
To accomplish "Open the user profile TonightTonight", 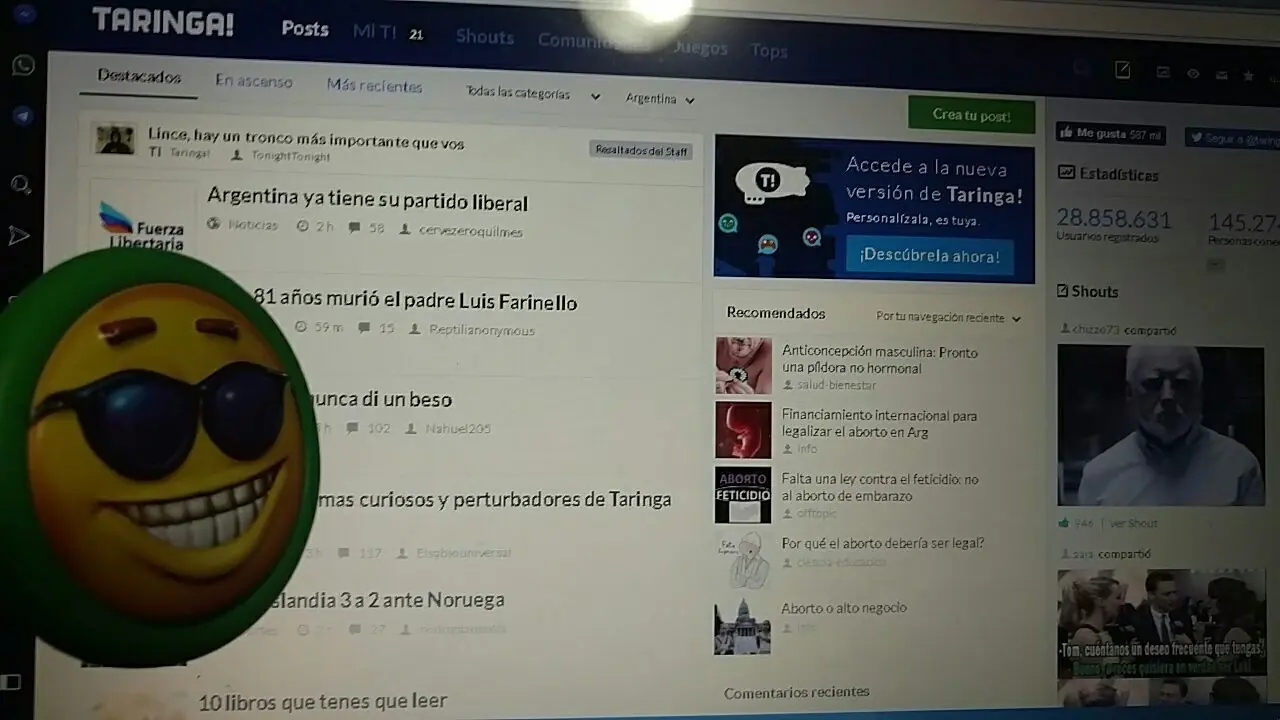I will pyautogui.click(x=290, y=156).
